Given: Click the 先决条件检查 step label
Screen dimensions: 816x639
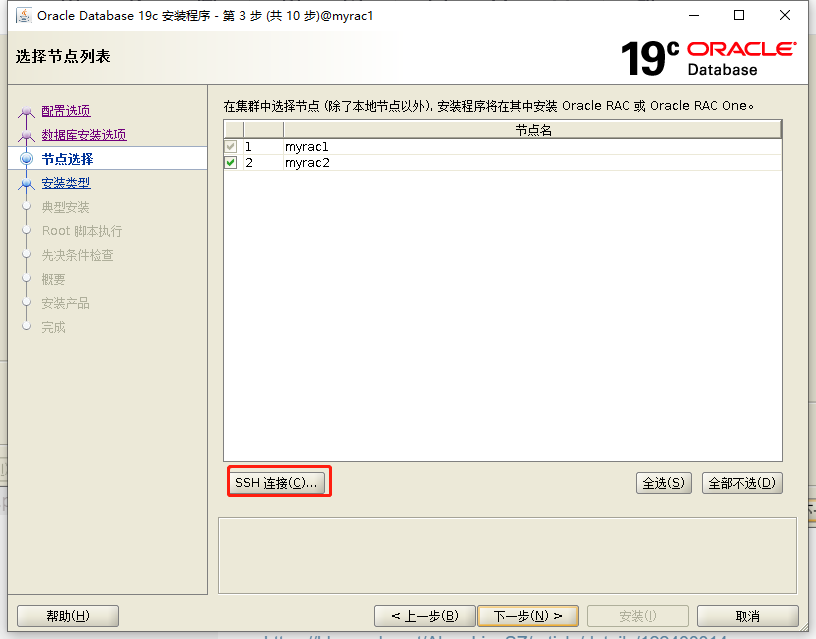Looking at the screenshot, I should 78,255.
